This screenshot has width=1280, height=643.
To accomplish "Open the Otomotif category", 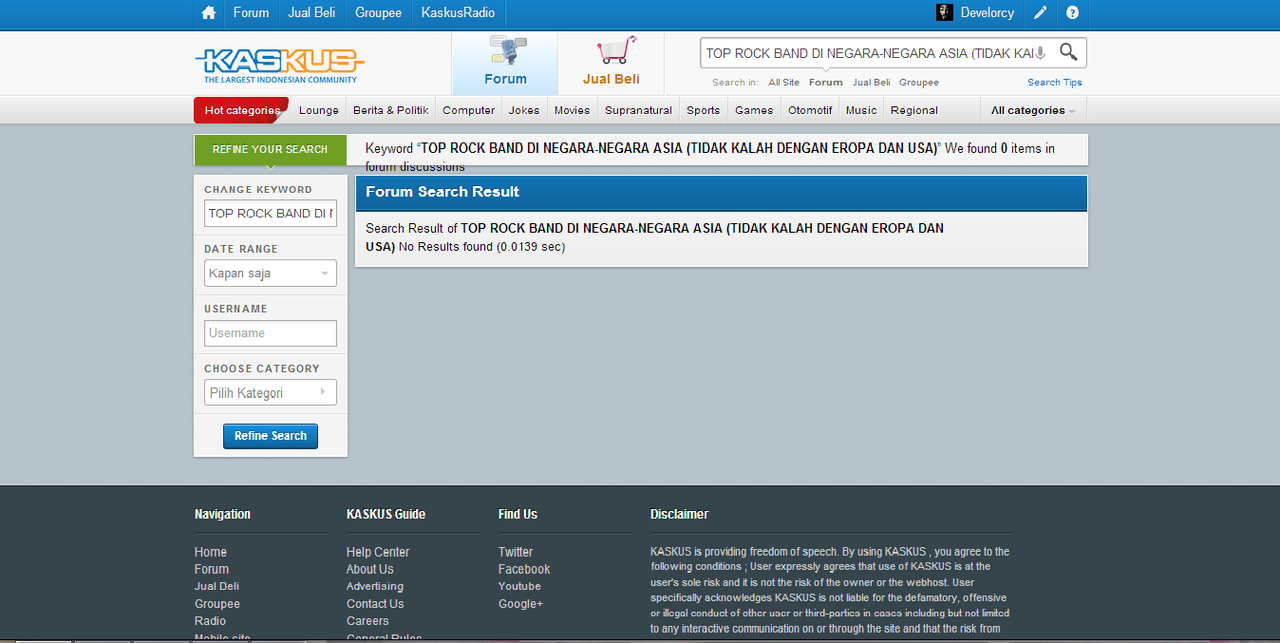I will [x=810, y=110].
